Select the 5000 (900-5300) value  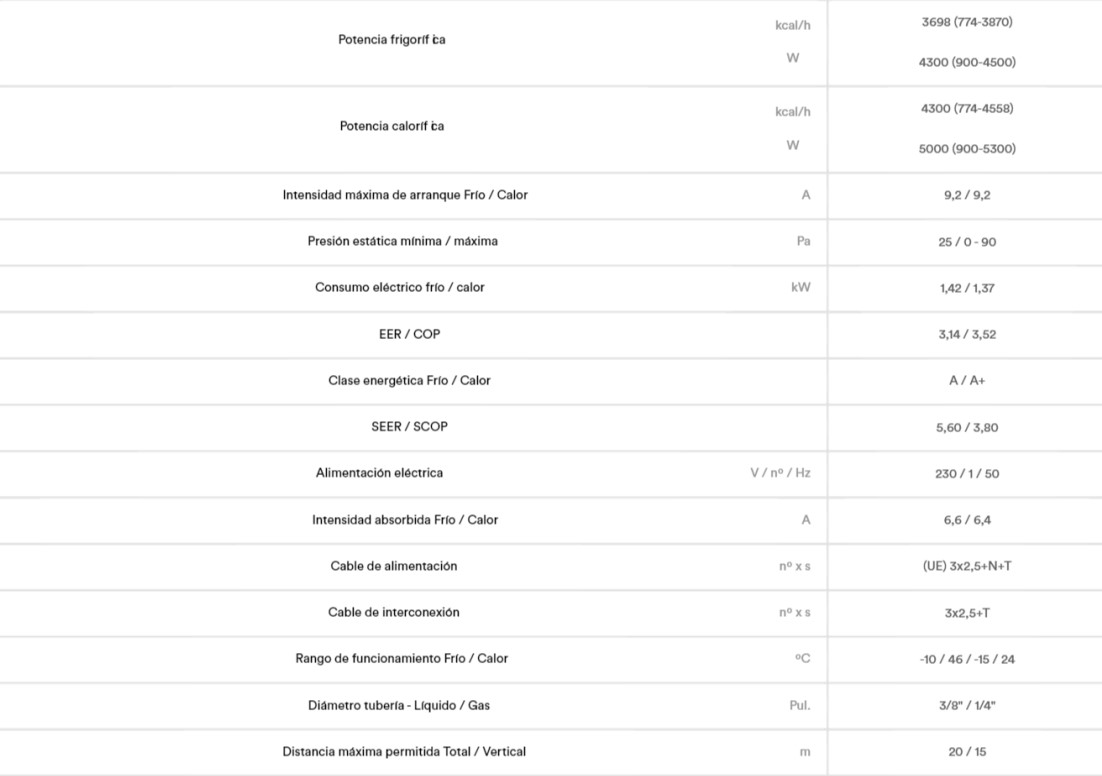point(967,149)
